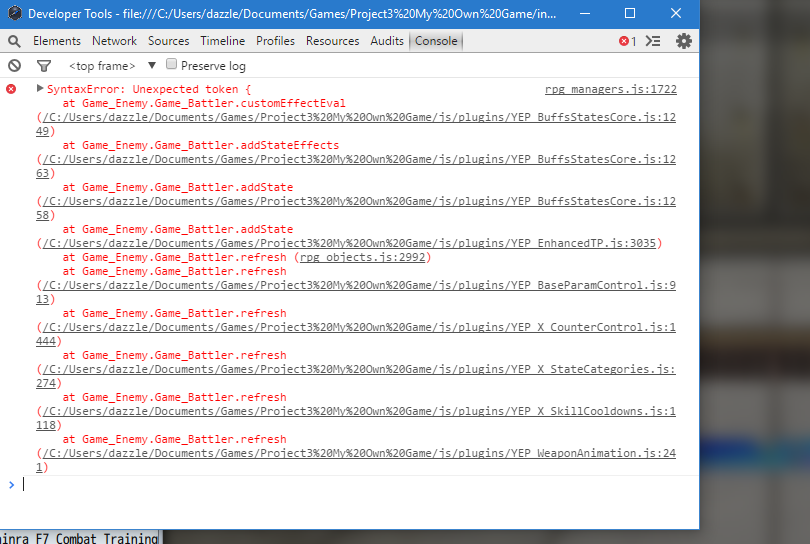Open the YEP_EnhancedTP.js:3035 link
The width and height of the screenshot is (810, 544).
coord(349,243)
